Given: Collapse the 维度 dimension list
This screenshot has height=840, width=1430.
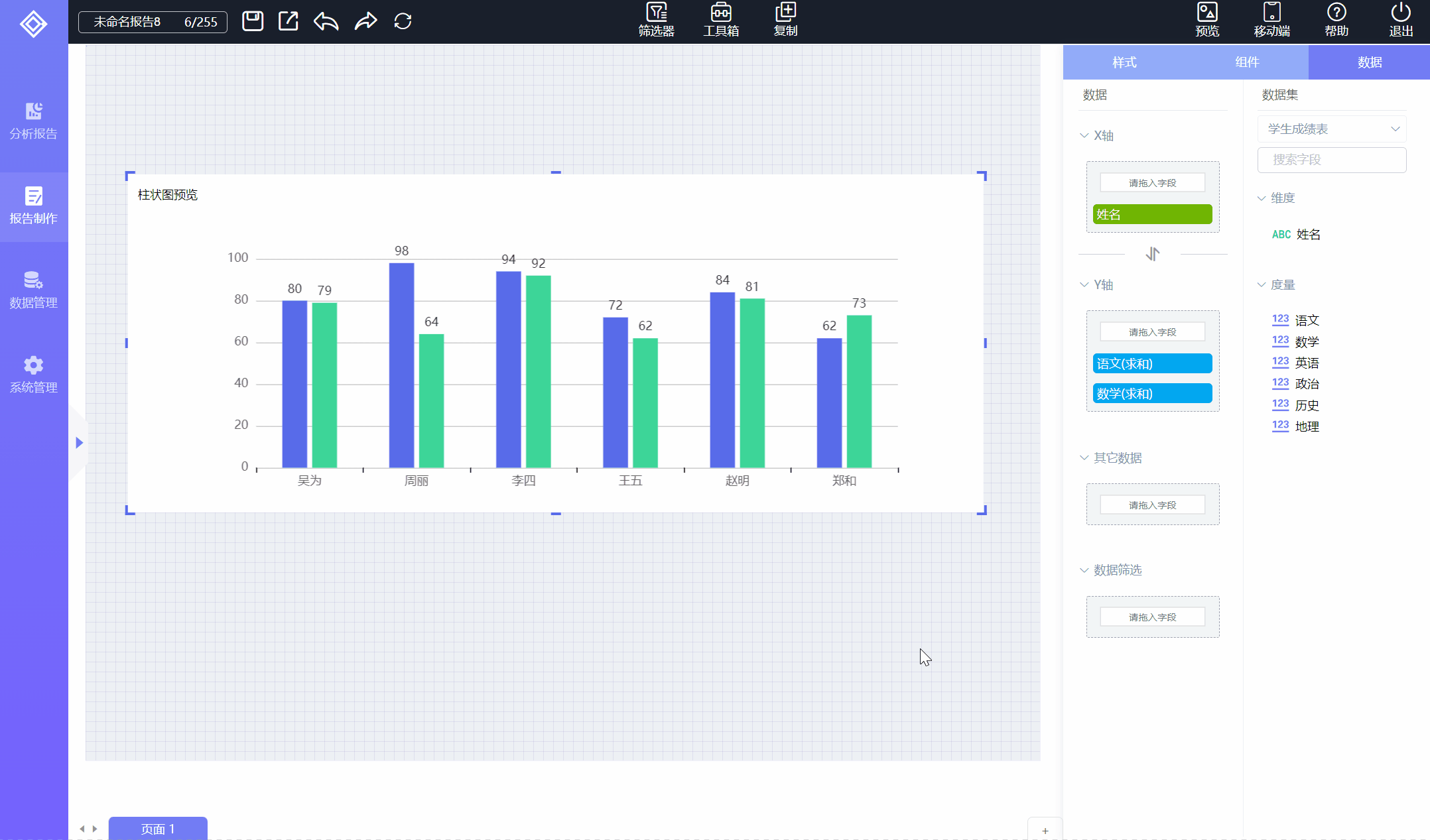Looking at the screenshot, I should click(x=1262, y=198).
